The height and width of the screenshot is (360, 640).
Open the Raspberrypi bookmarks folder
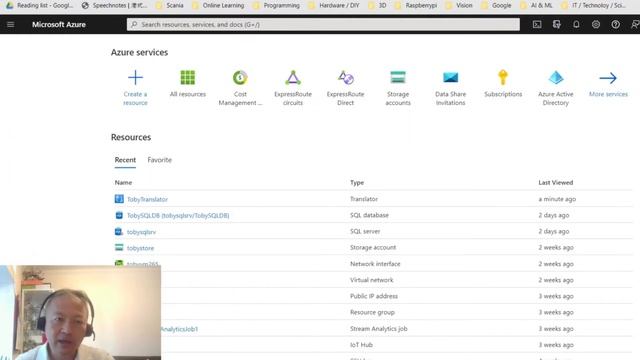416,5
